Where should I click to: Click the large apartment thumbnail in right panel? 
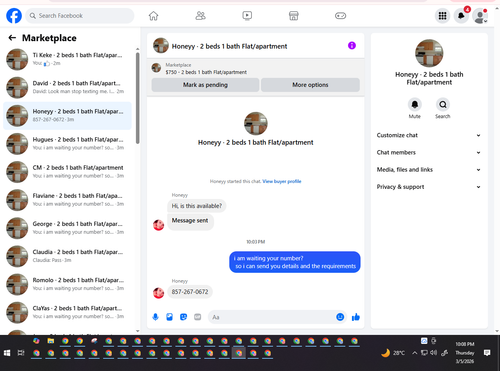(x=429, y=53)
